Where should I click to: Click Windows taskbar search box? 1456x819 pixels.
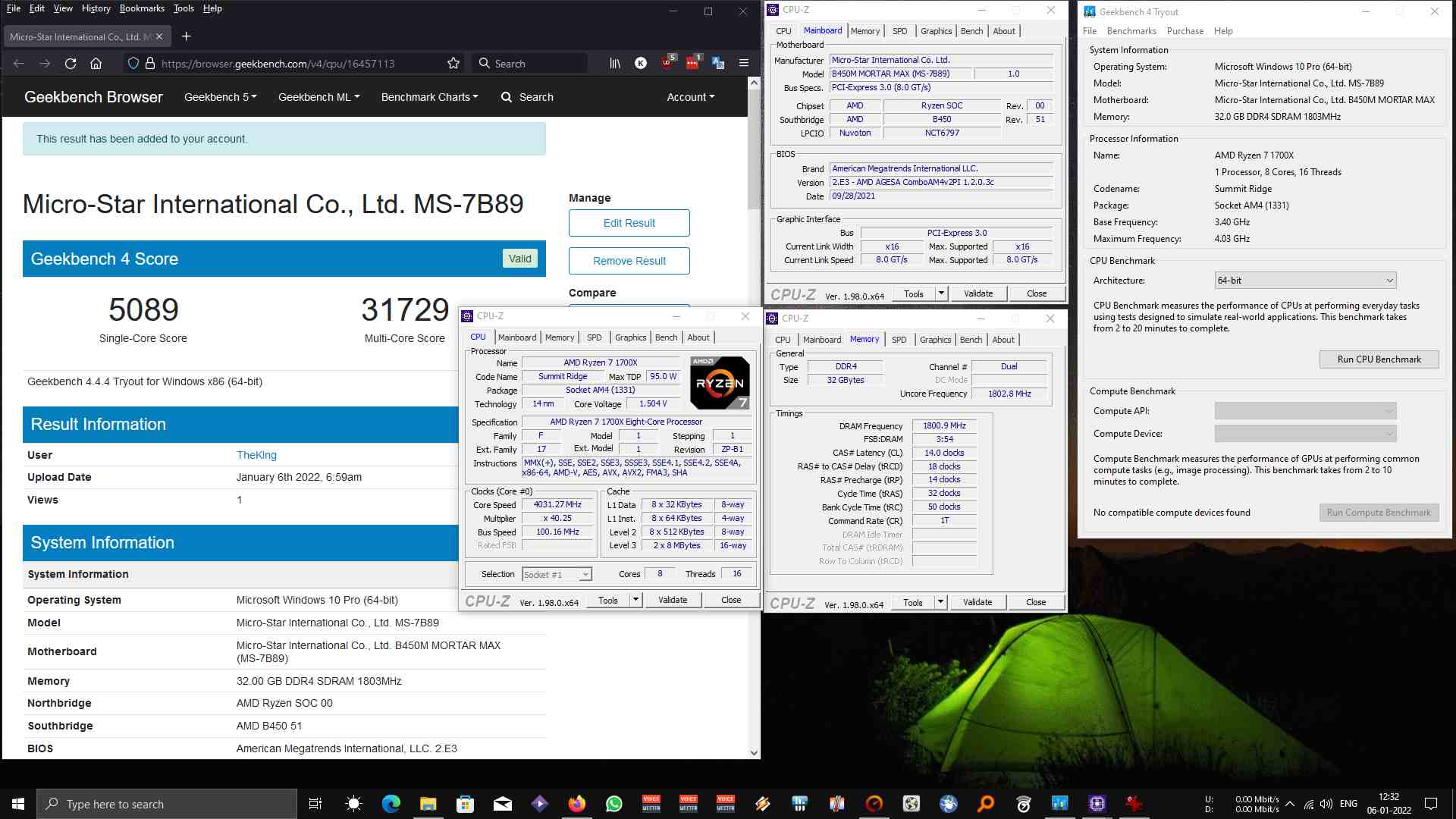pos(167,804)
